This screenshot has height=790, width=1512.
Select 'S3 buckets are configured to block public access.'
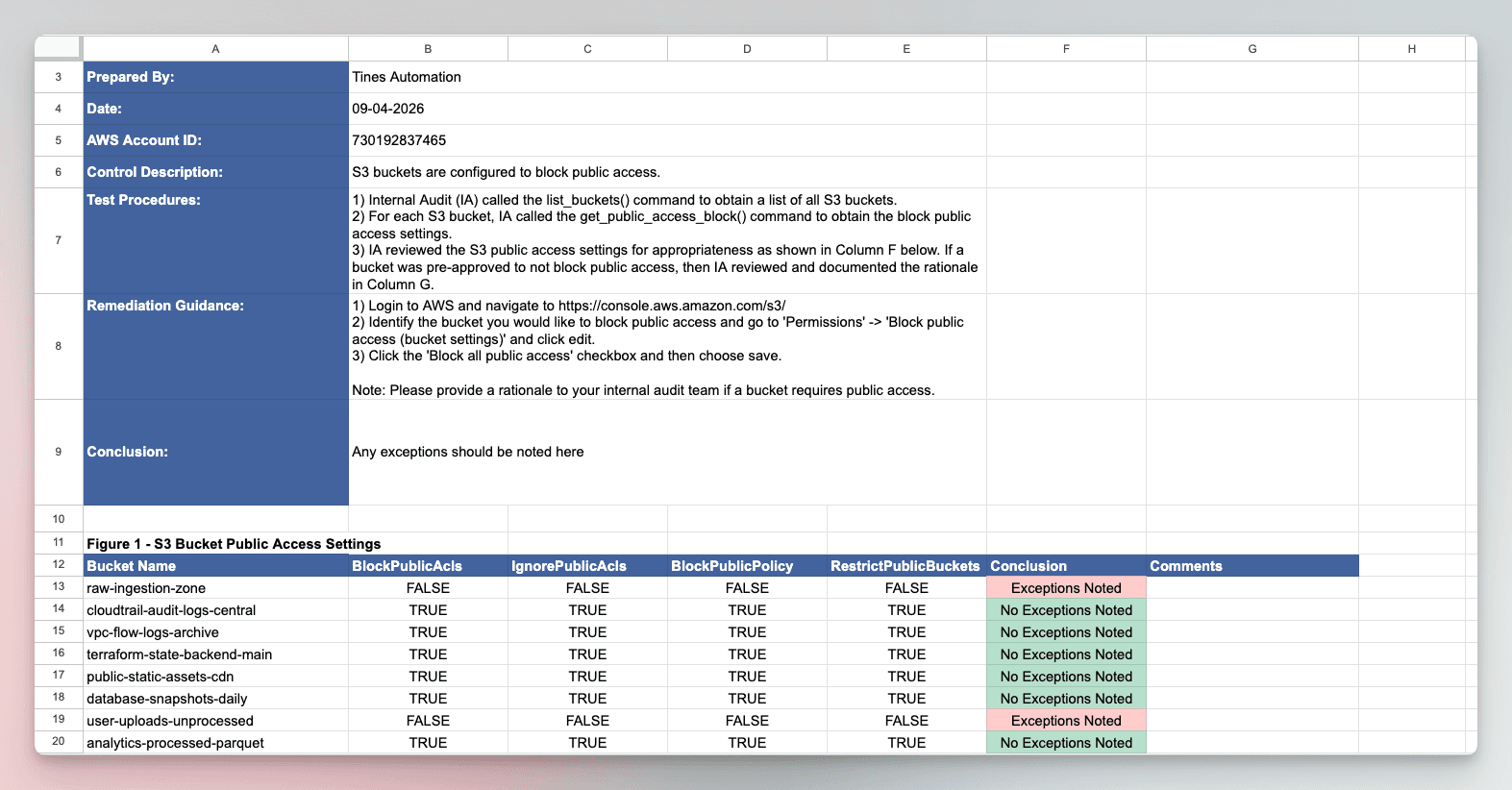pos(667,172)
